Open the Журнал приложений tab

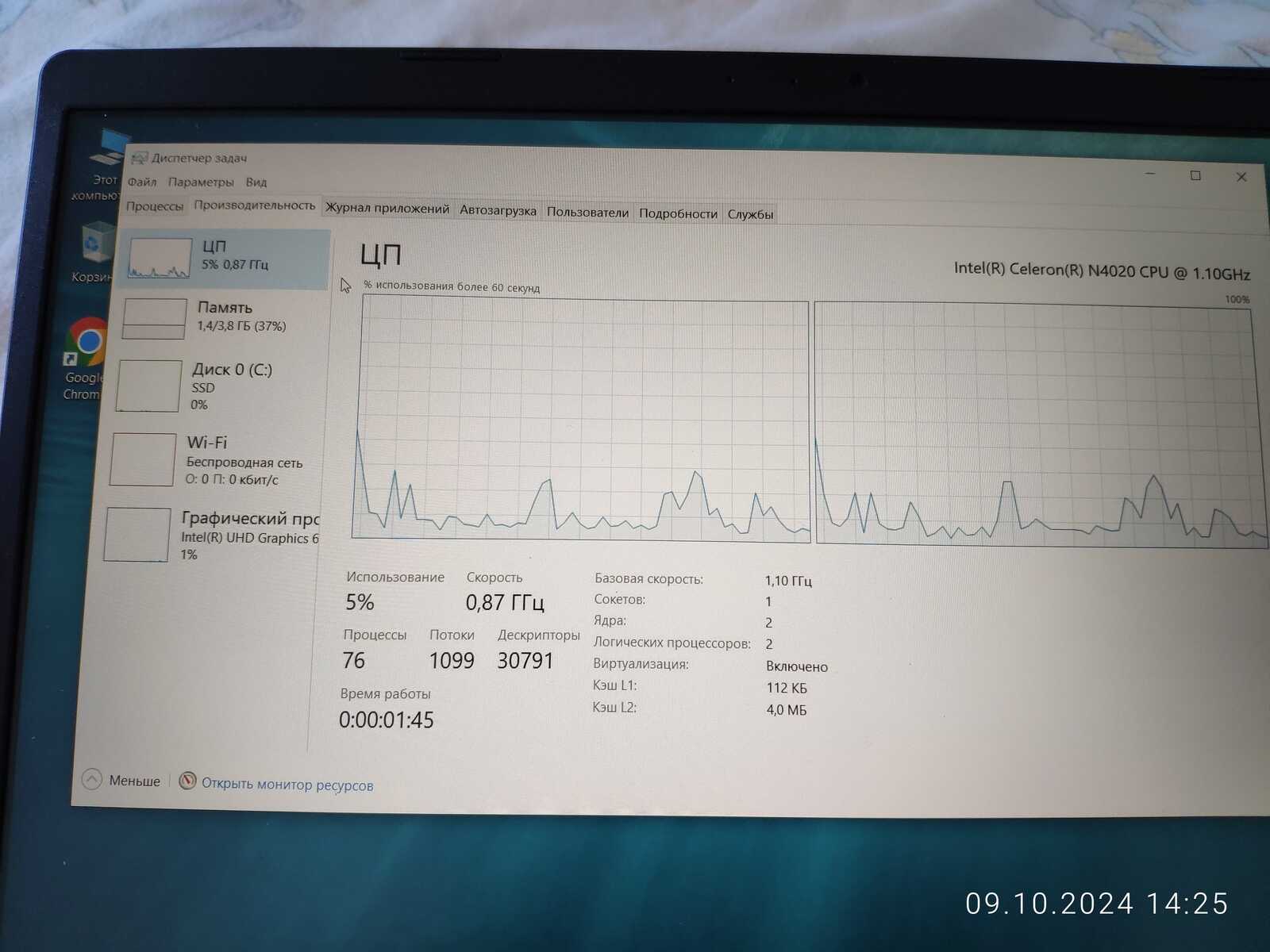tap(387, 209)
